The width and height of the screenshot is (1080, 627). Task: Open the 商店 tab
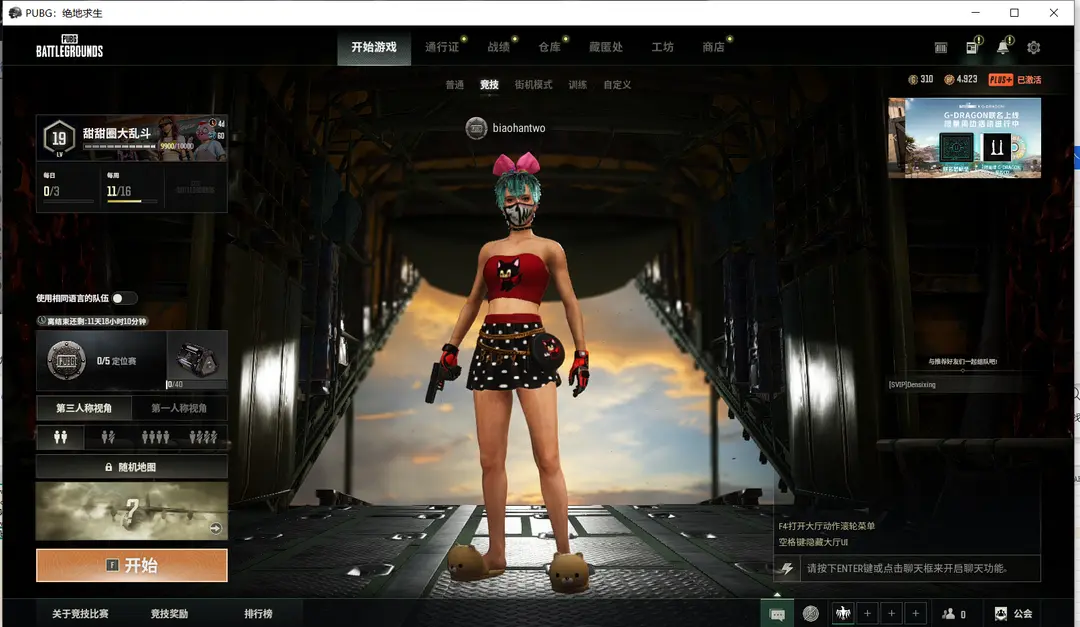[714, 47]
